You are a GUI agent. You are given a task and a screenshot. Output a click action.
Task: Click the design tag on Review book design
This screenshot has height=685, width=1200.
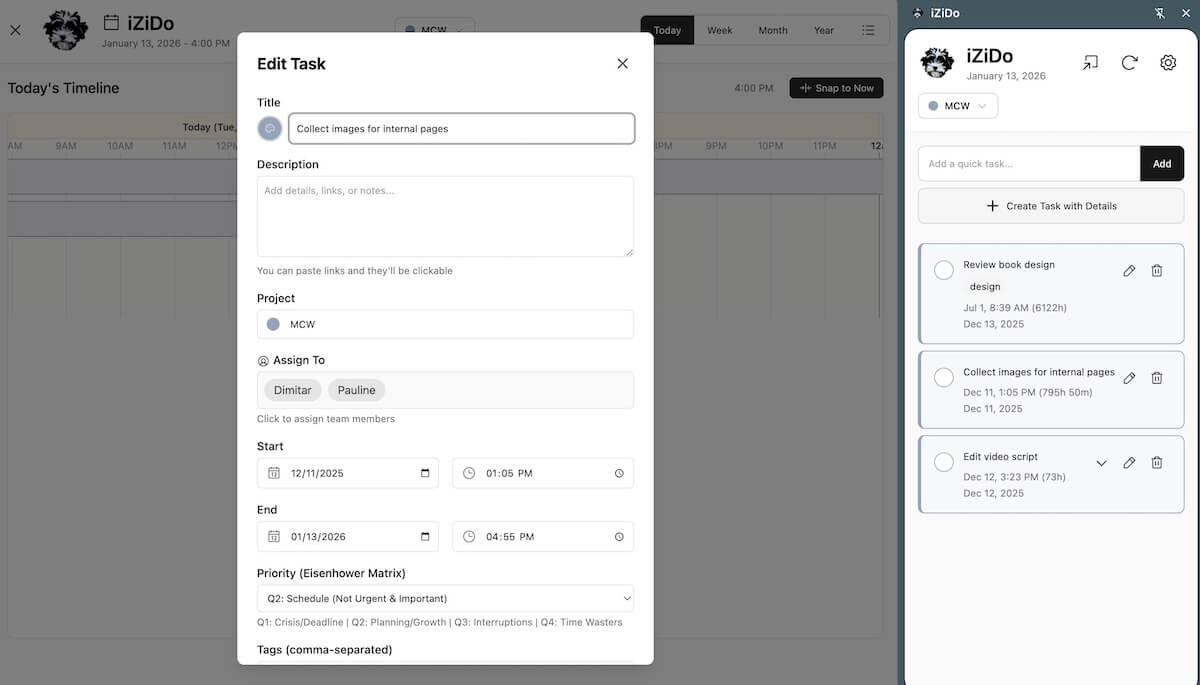985,287
